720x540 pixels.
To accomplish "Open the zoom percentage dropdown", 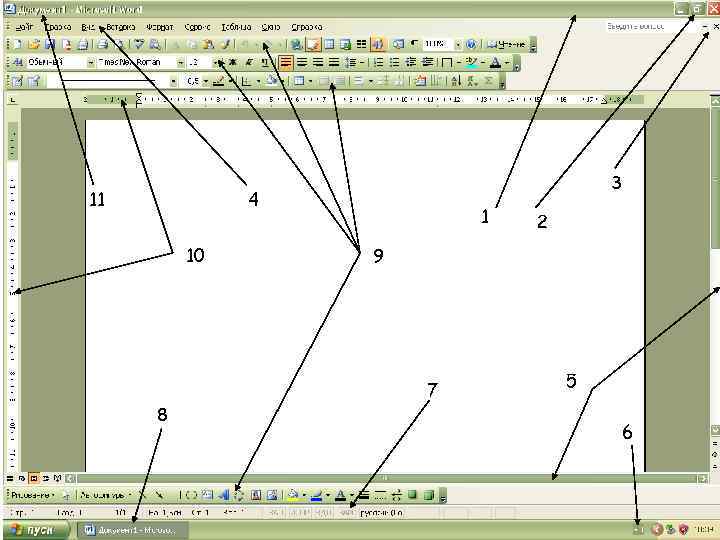I will [x=458, y=44].
